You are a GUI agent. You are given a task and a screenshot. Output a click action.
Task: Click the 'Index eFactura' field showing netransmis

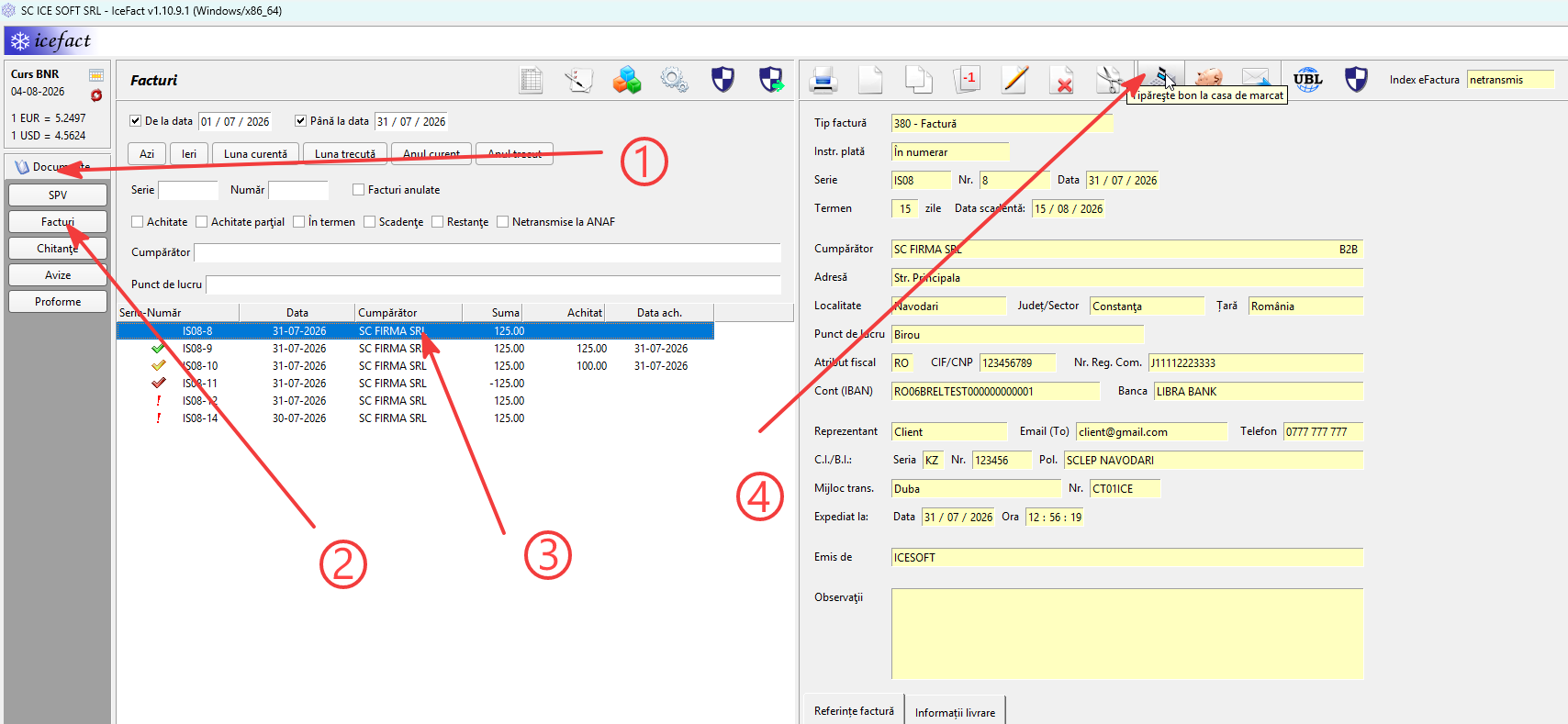pos(1510,80)
